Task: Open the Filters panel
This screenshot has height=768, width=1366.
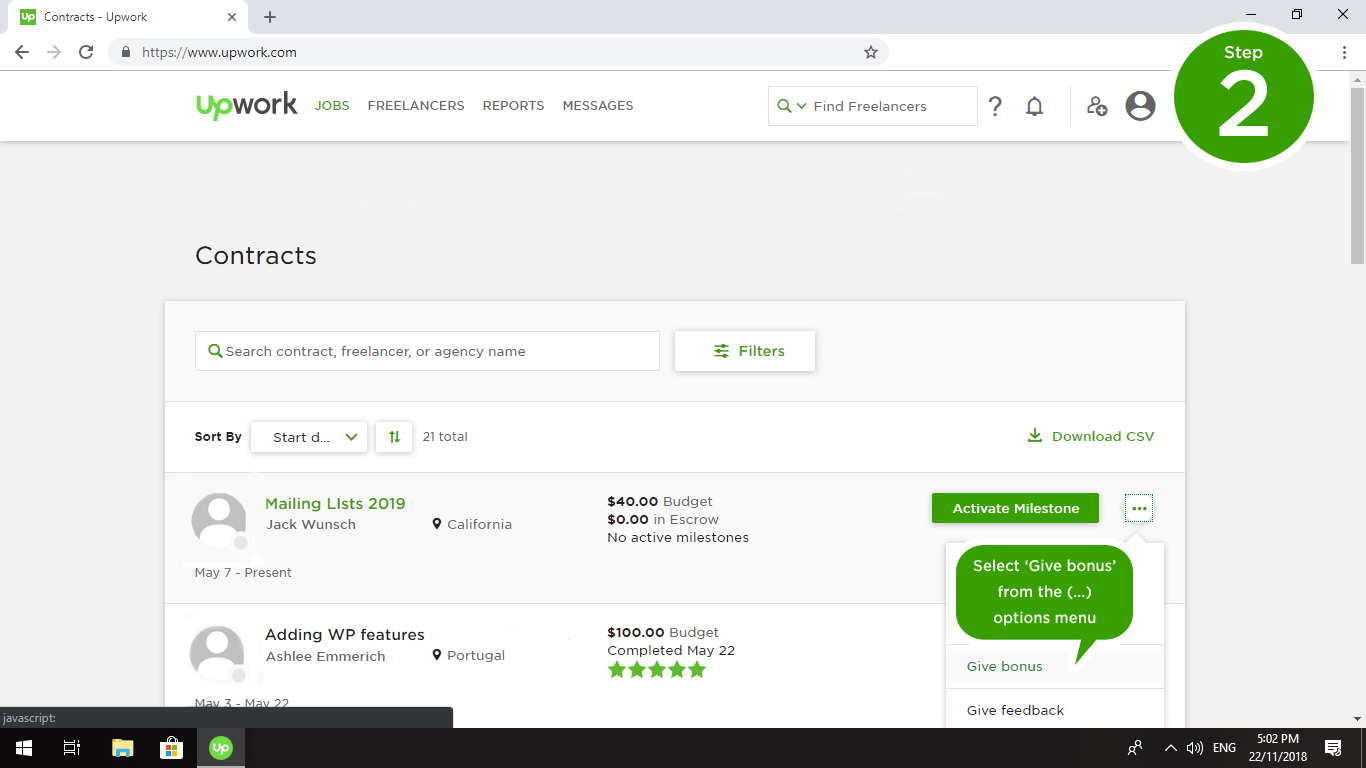Action: [744, 350]
